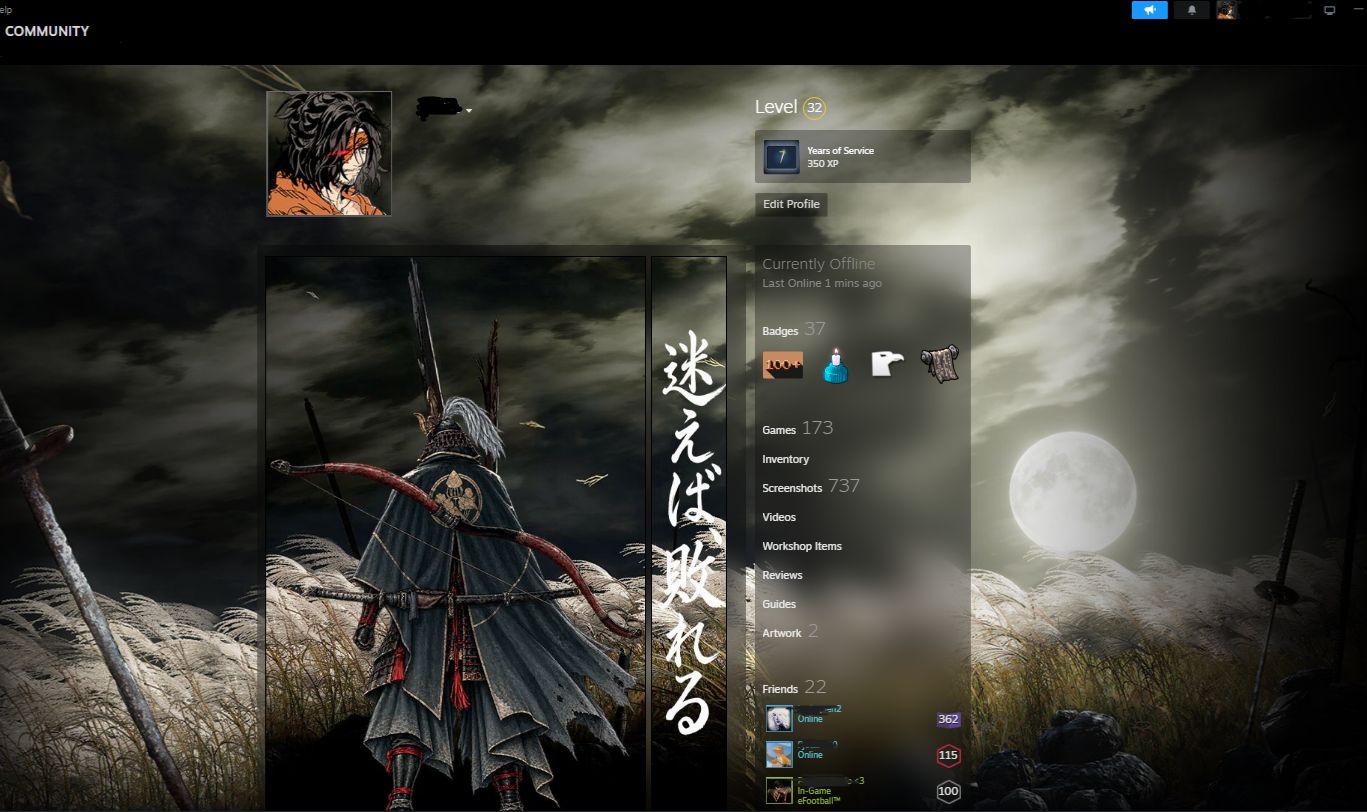1367x812 pixels.
Task: Open the Years of Service badge icon
Action: [x=782, y=157]
